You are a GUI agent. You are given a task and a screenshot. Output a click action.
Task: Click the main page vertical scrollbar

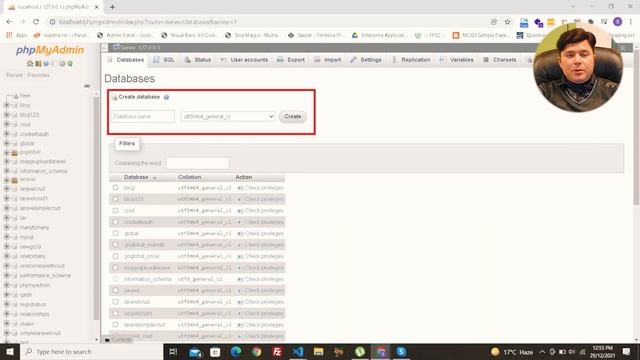coord(636,129)
